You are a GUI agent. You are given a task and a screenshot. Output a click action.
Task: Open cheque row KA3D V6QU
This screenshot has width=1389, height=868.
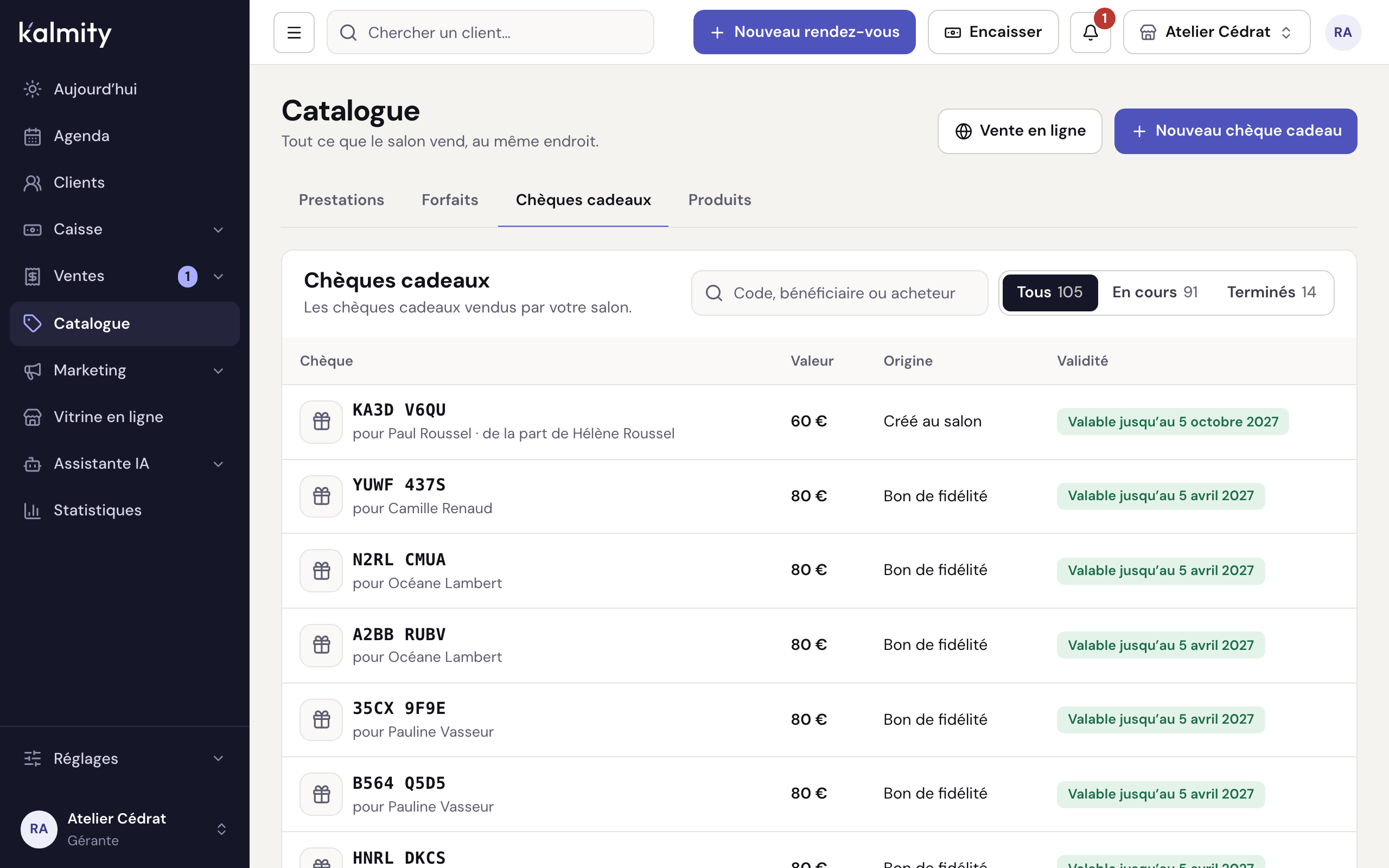point(819,422)
